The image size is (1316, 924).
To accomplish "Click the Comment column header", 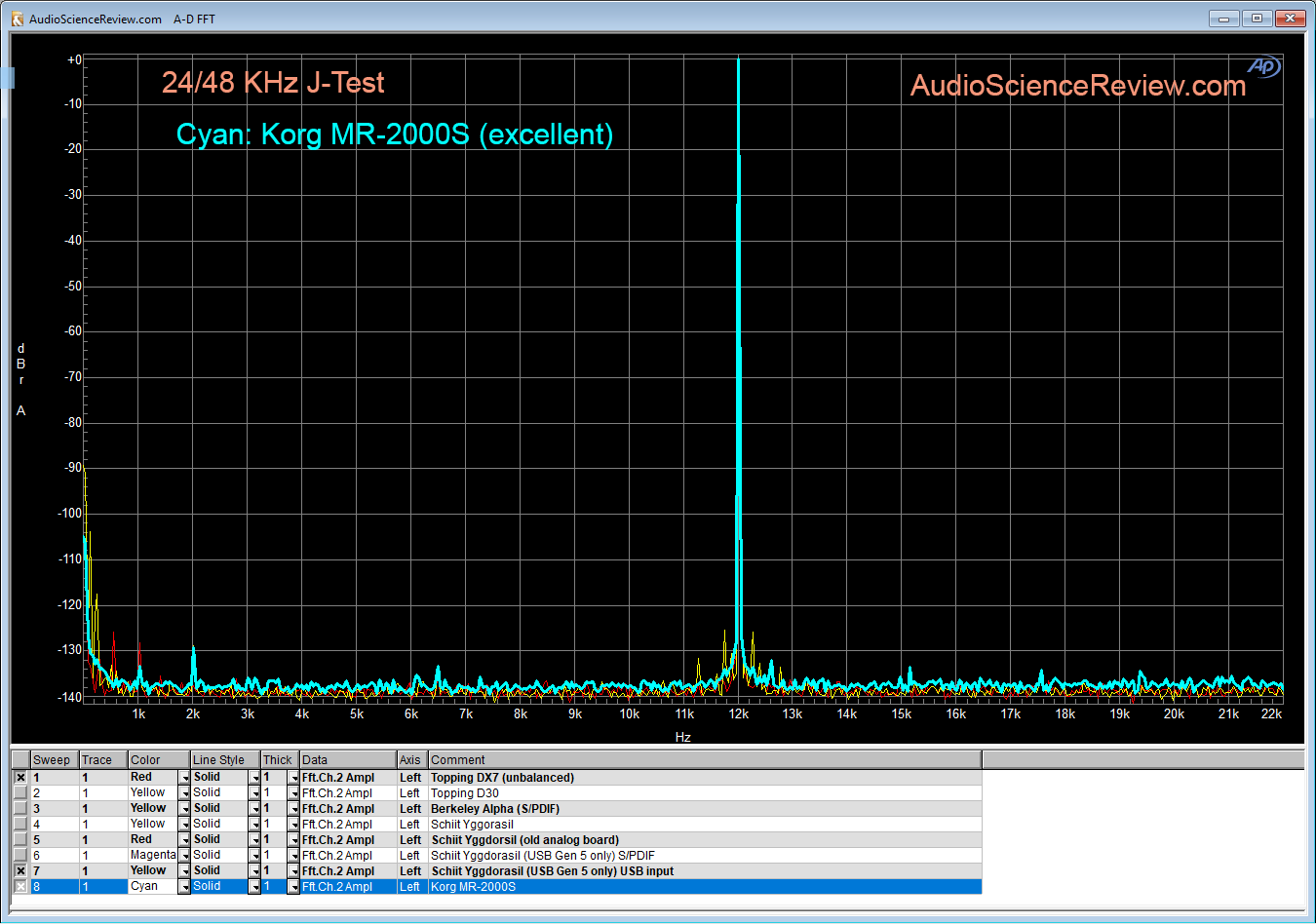I will (x=705, y=760).
